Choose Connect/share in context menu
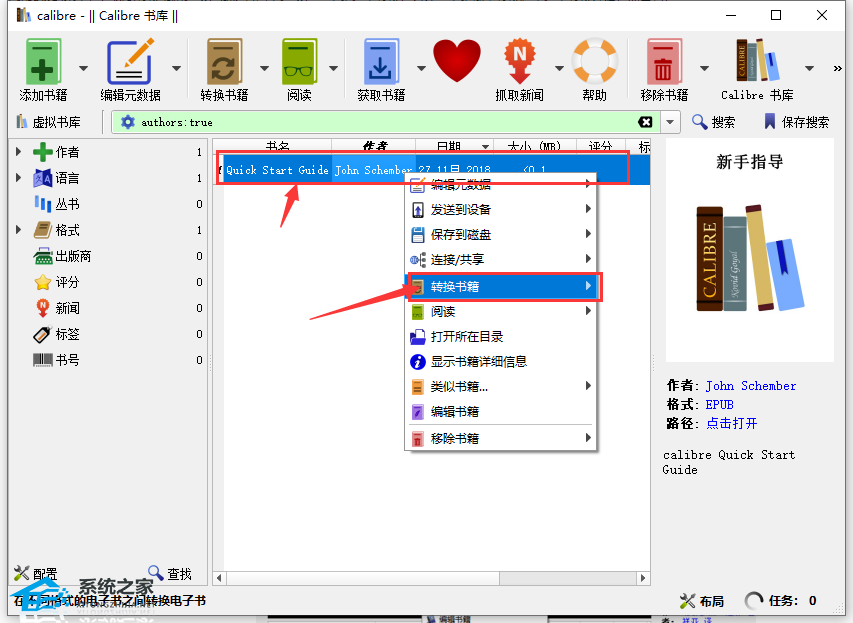 pos(501,260)
